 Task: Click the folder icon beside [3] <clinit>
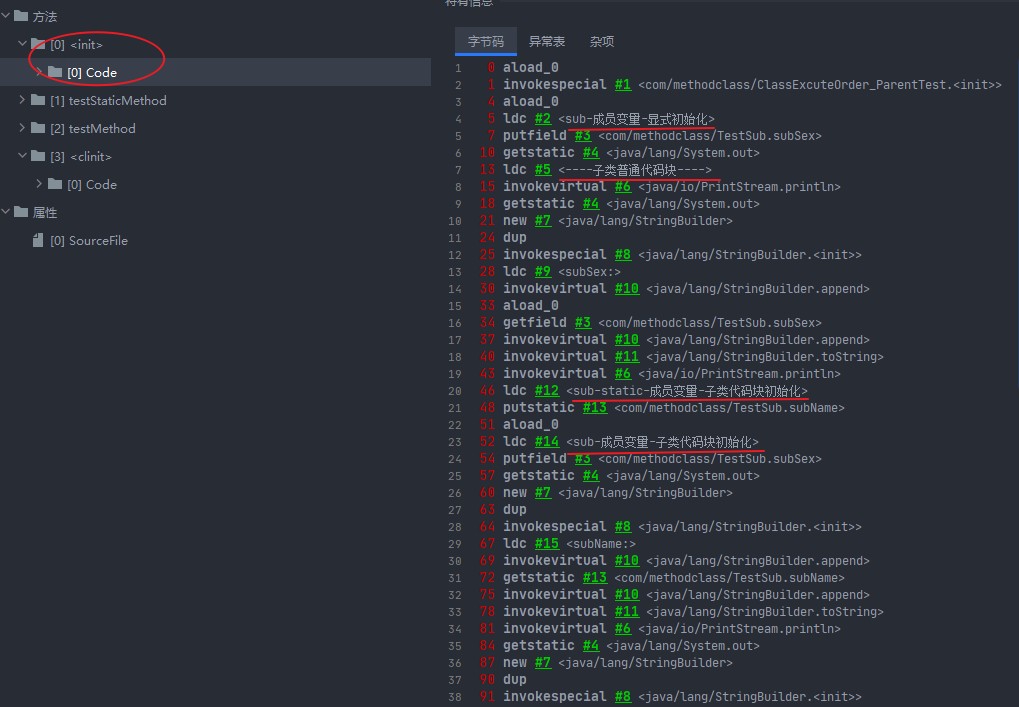pyautogui.click(x=38, y=155)
